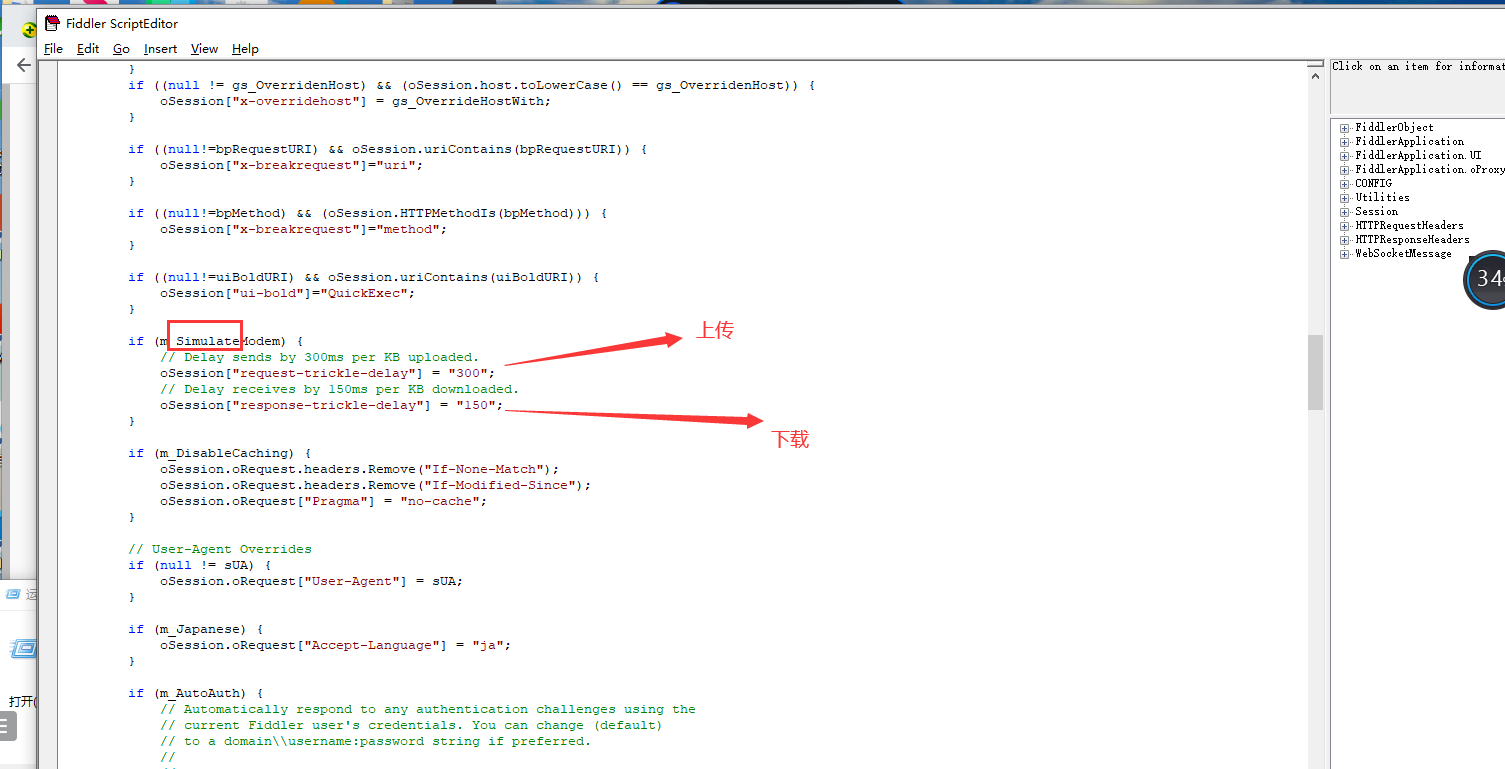Click the yellow plus icon behind the editor
The width and height of the screenshot is (1505, 769).
(x=30, y=30)
